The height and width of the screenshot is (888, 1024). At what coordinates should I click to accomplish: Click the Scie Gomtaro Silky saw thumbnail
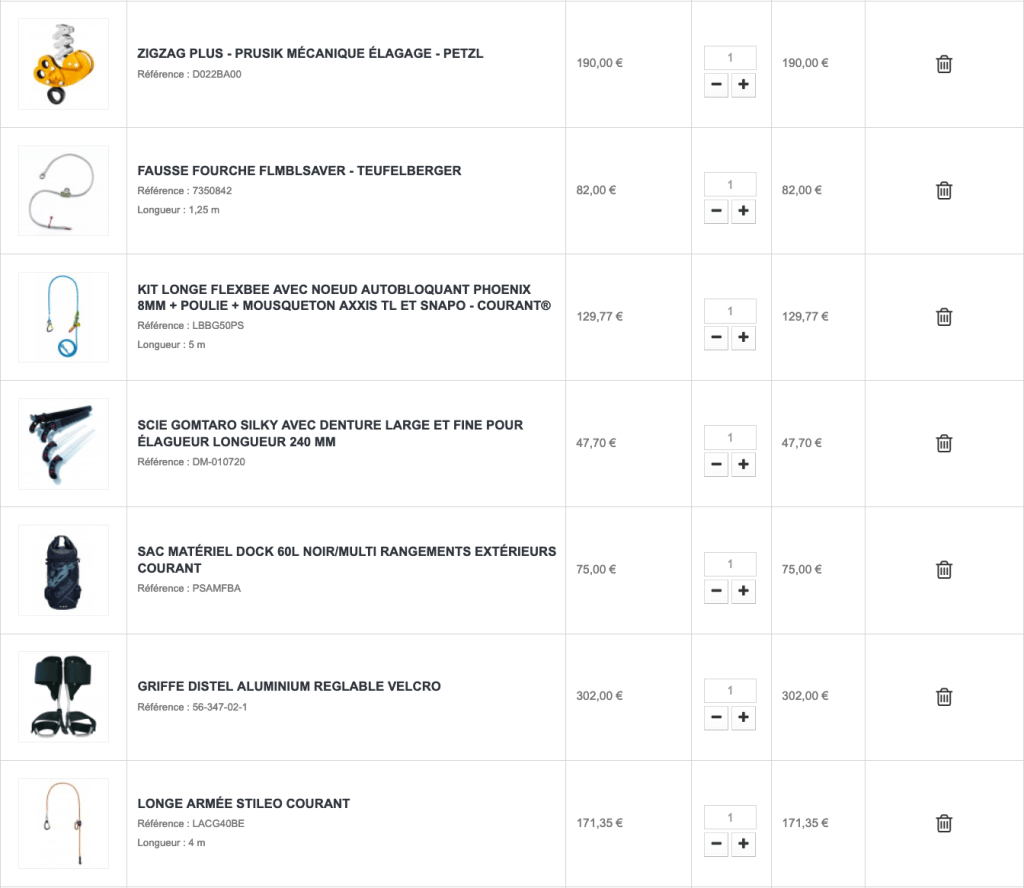(x=64, y=443)
